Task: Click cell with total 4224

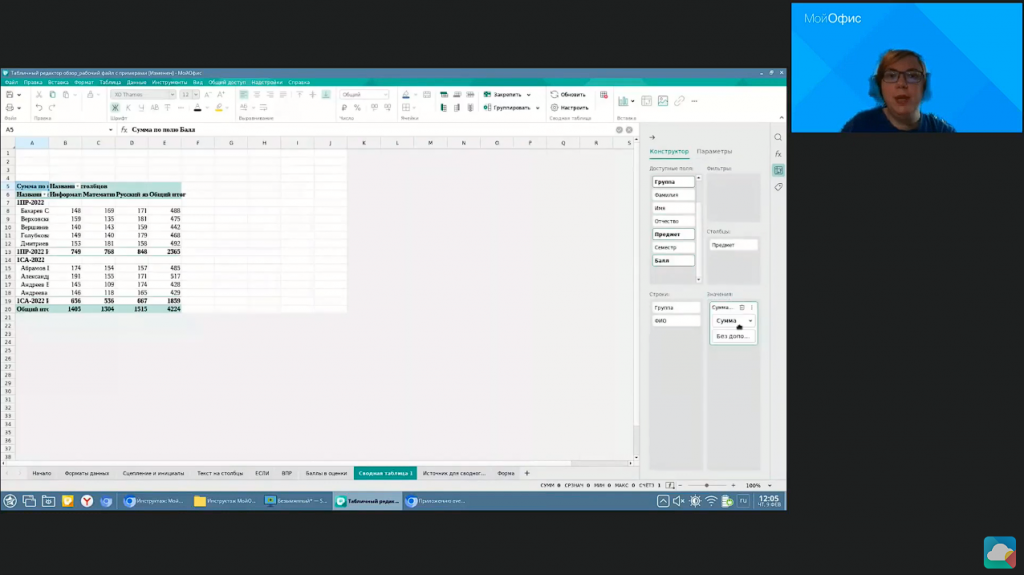Action: (x=165, y=309)
